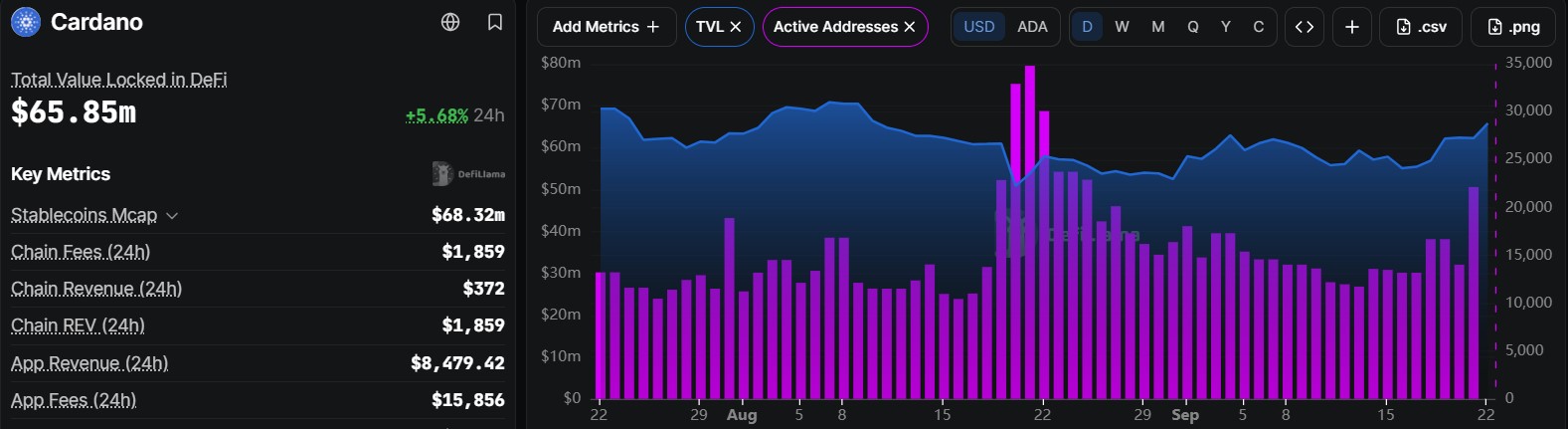
Task: Click the Cardano logo icon
Action: pyautogui.click(x=25, y=21)
